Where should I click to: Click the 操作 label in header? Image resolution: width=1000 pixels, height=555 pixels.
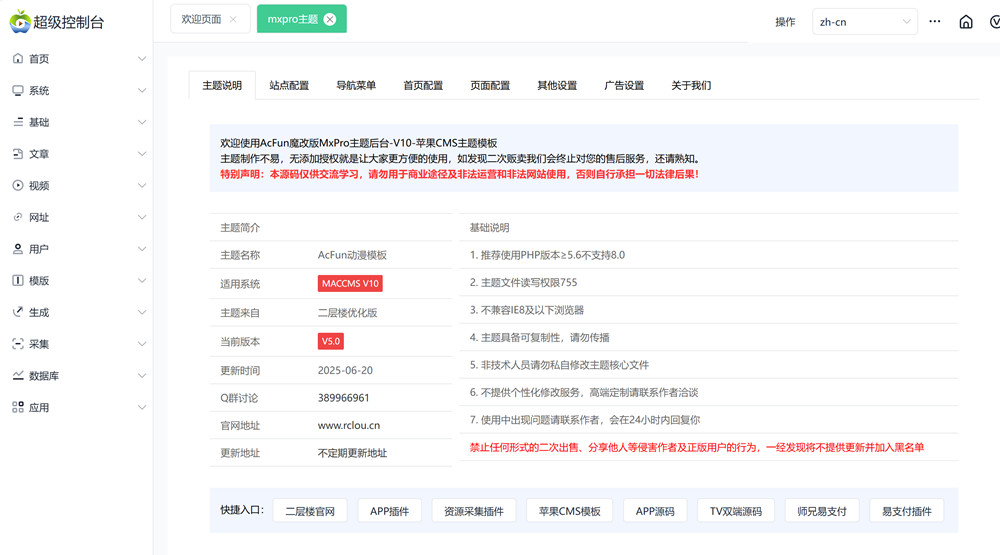pos(785,22)
